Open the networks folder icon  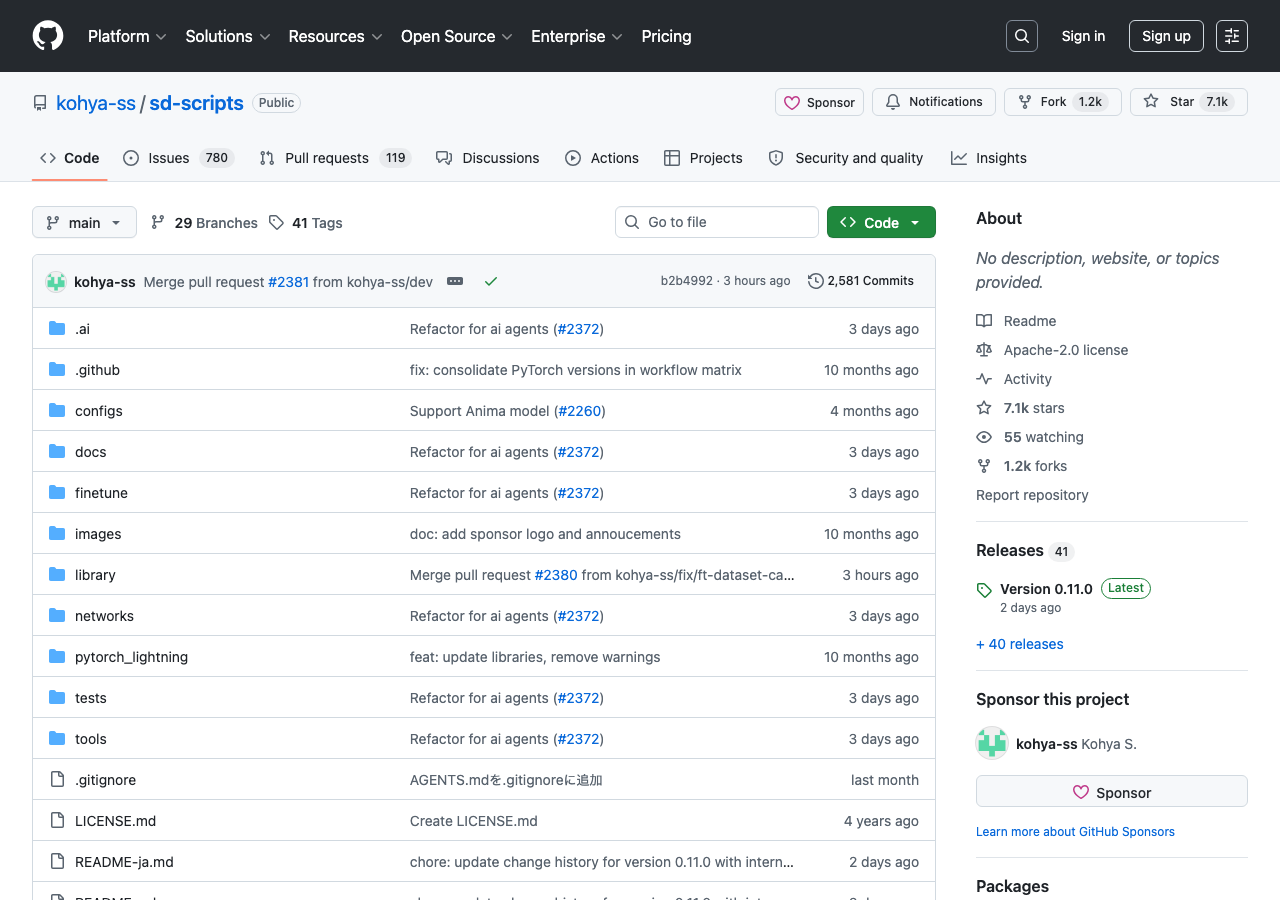(x=57, y=616)
